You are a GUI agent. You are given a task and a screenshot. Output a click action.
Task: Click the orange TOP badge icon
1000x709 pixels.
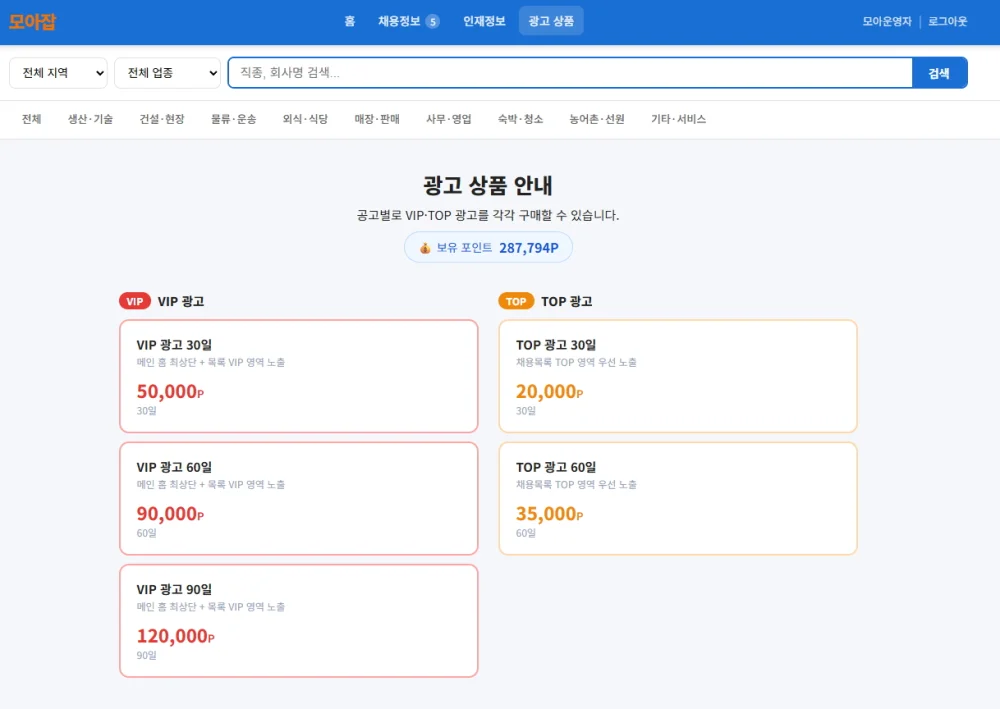pyautogui.click(x=516, y=301)
